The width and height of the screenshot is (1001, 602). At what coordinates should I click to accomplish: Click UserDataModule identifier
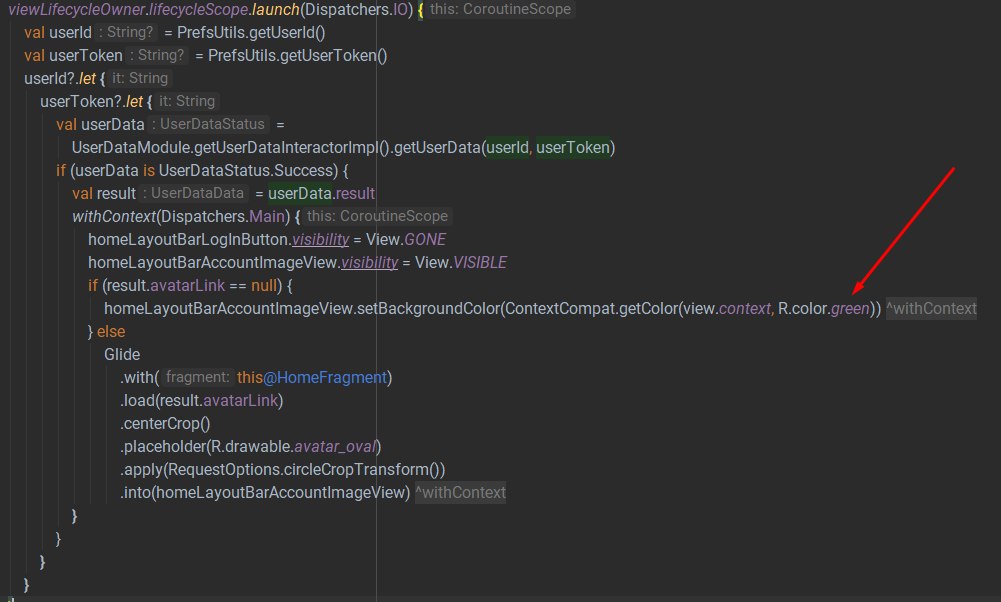point(131,147)
